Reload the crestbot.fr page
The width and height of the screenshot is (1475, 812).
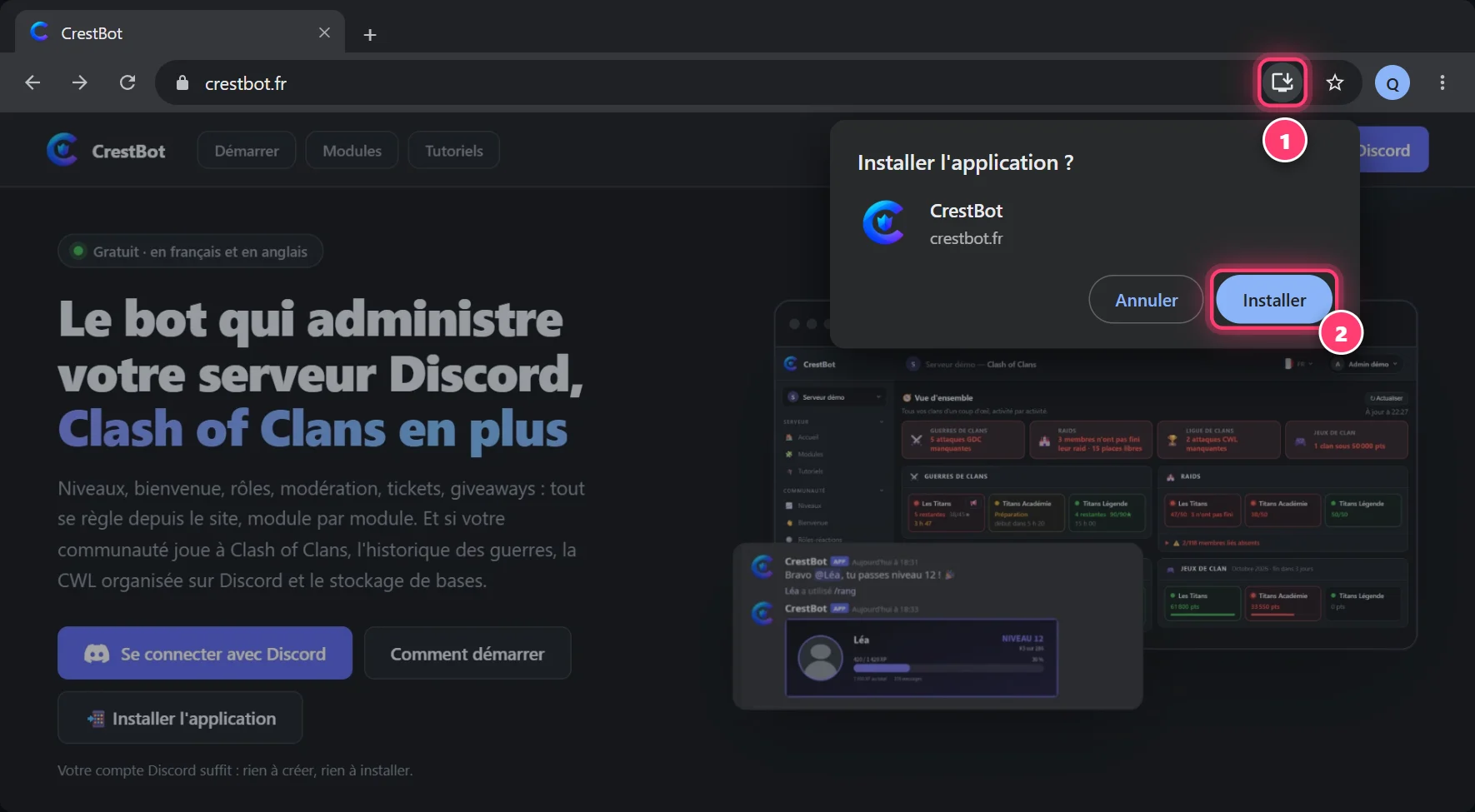click(x=127, y=82)
